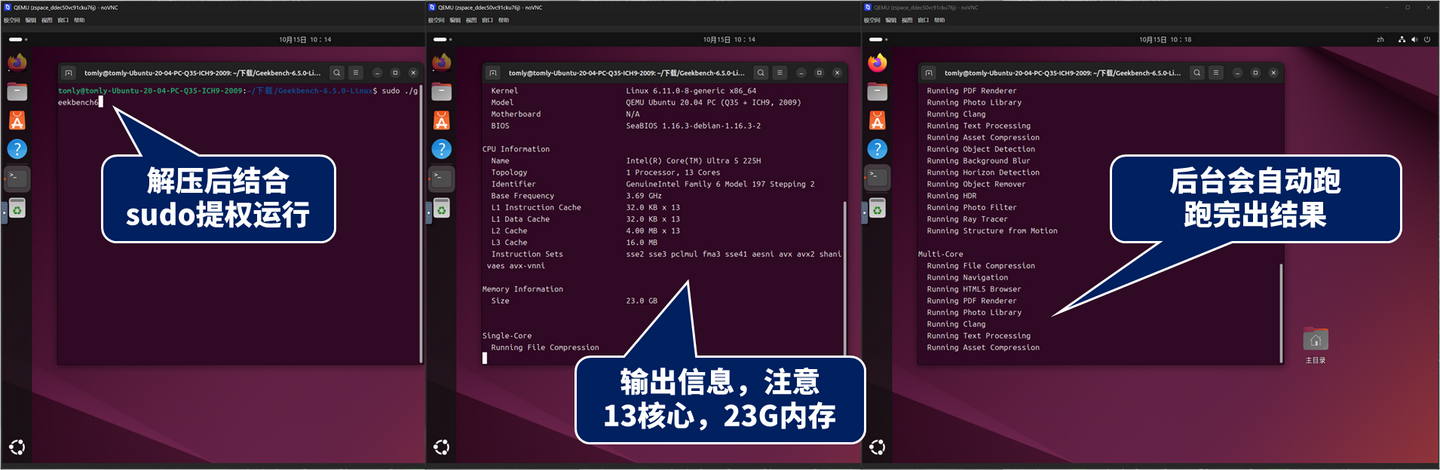Click 'Running File Compression' in middle panel
Screen dimensions: 1440x470
[545, 347]
